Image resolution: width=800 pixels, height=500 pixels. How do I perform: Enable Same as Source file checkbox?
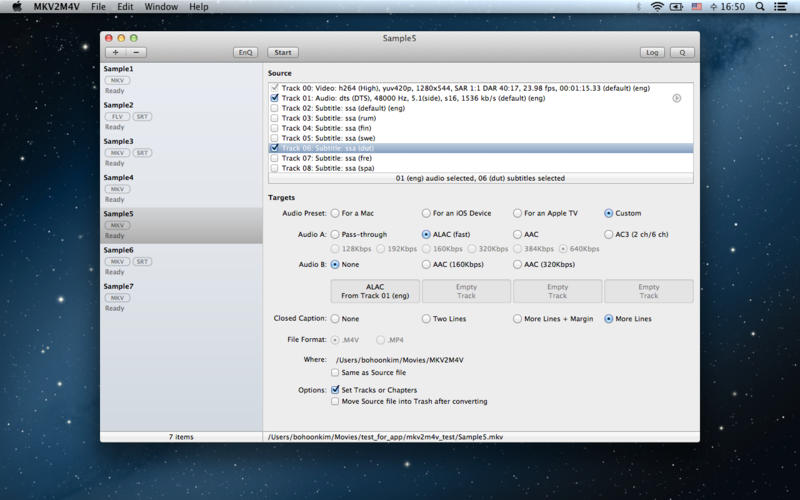pos(335,372)
